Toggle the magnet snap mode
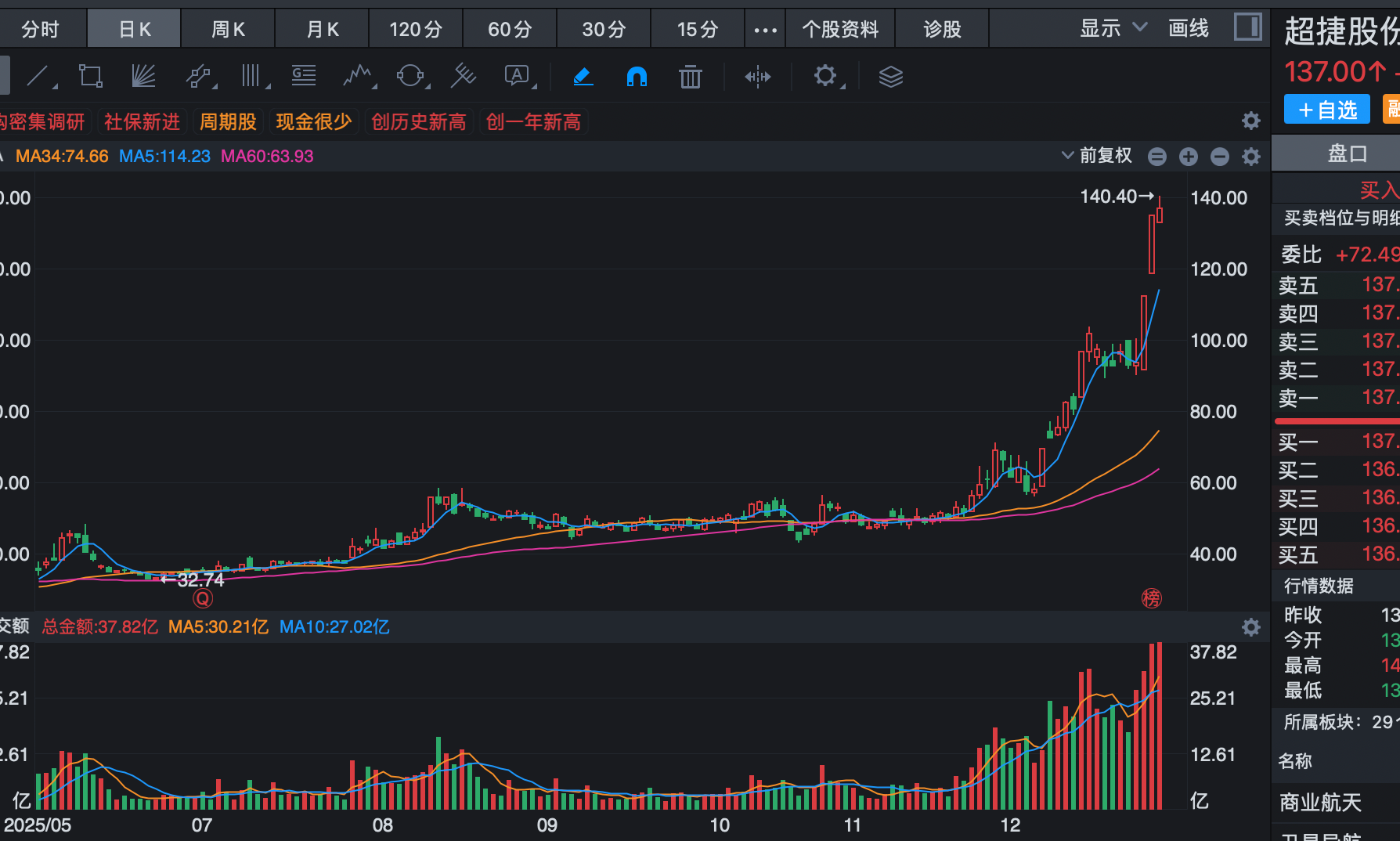Screen dimensions: 1400x841 coord(637,77)
